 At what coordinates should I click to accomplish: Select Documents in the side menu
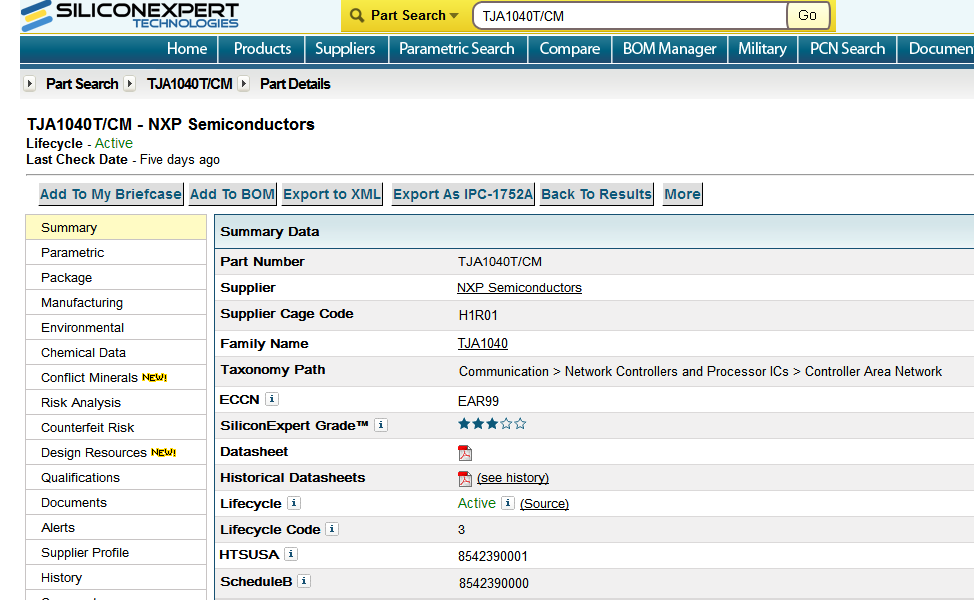coord(116,502)
